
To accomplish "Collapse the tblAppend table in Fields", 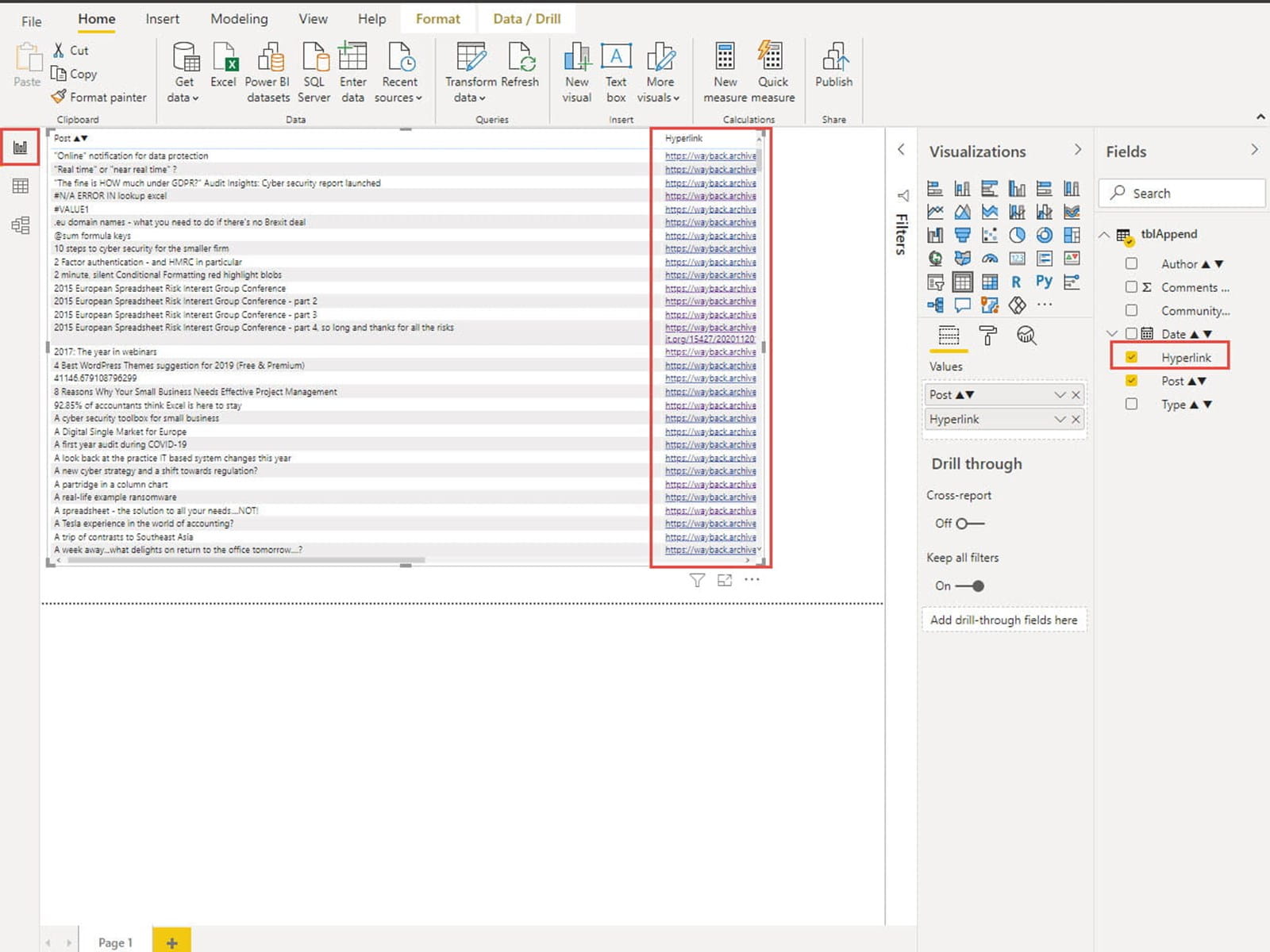I will click(x=1104, y=235).
